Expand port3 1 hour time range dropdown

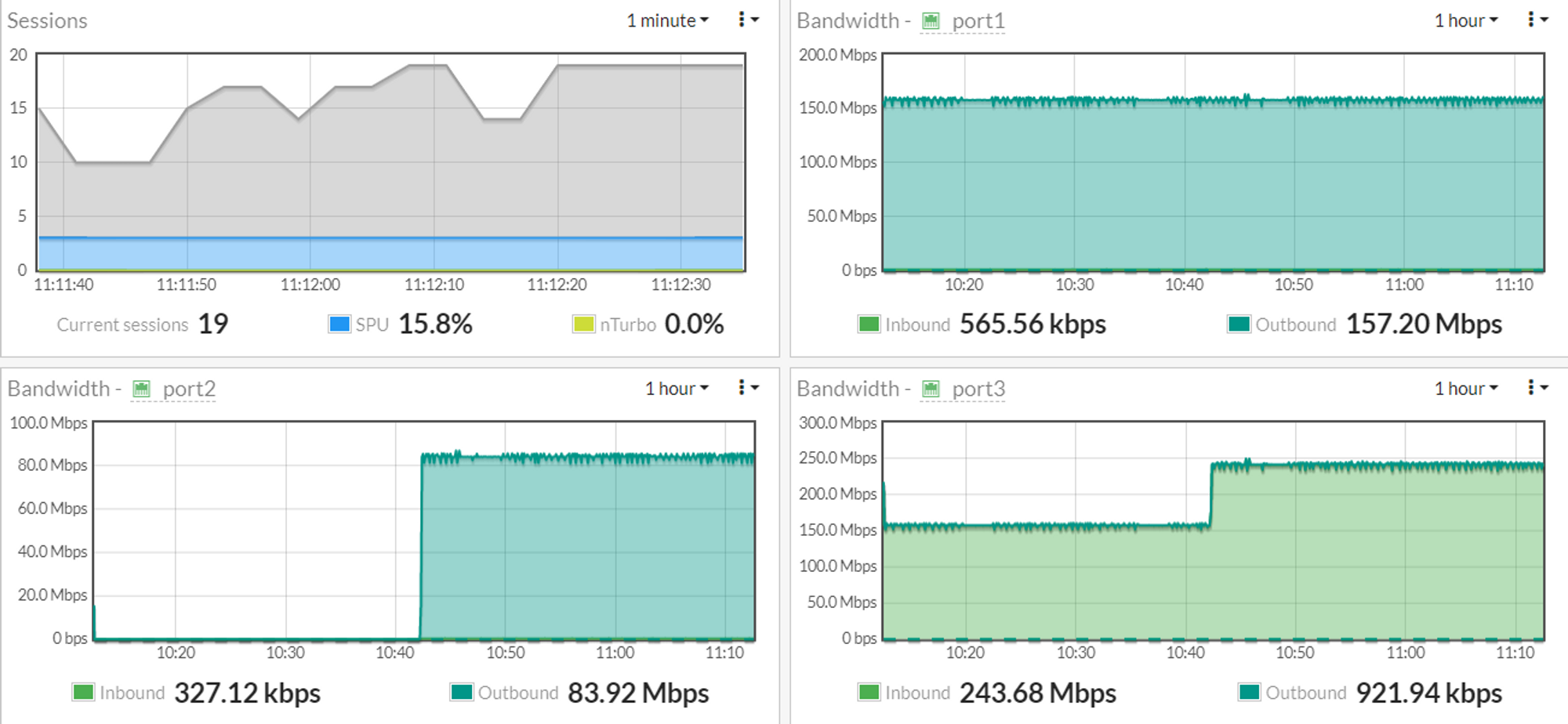(x=1465, y=388)
